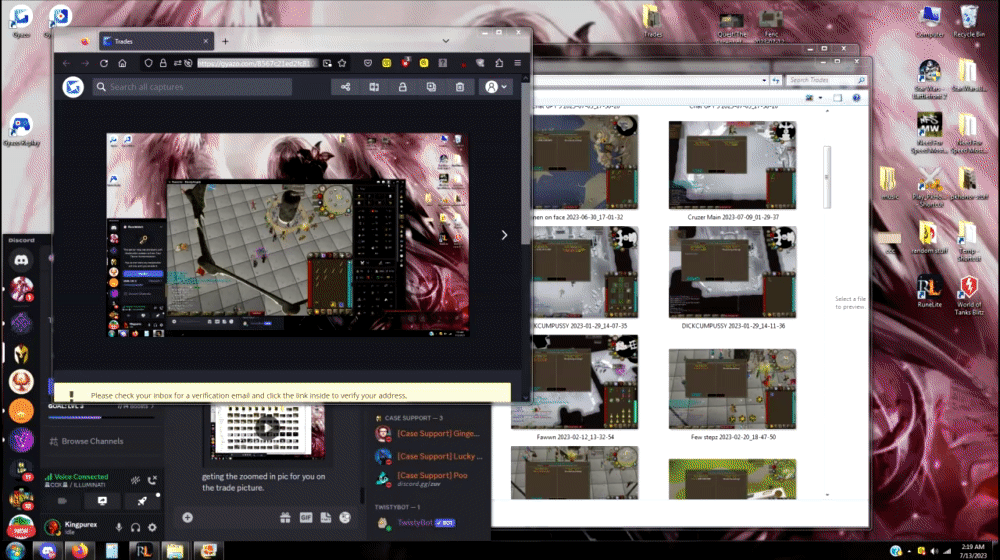Focus the Search all captures field

pyautogui.click(x=192, y=87)
